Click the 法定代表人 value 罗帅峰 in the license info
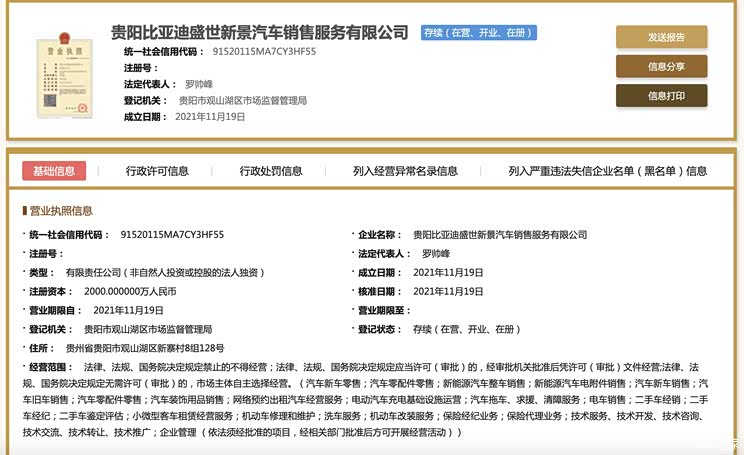744x455 pixels. (x=436, y=253)
